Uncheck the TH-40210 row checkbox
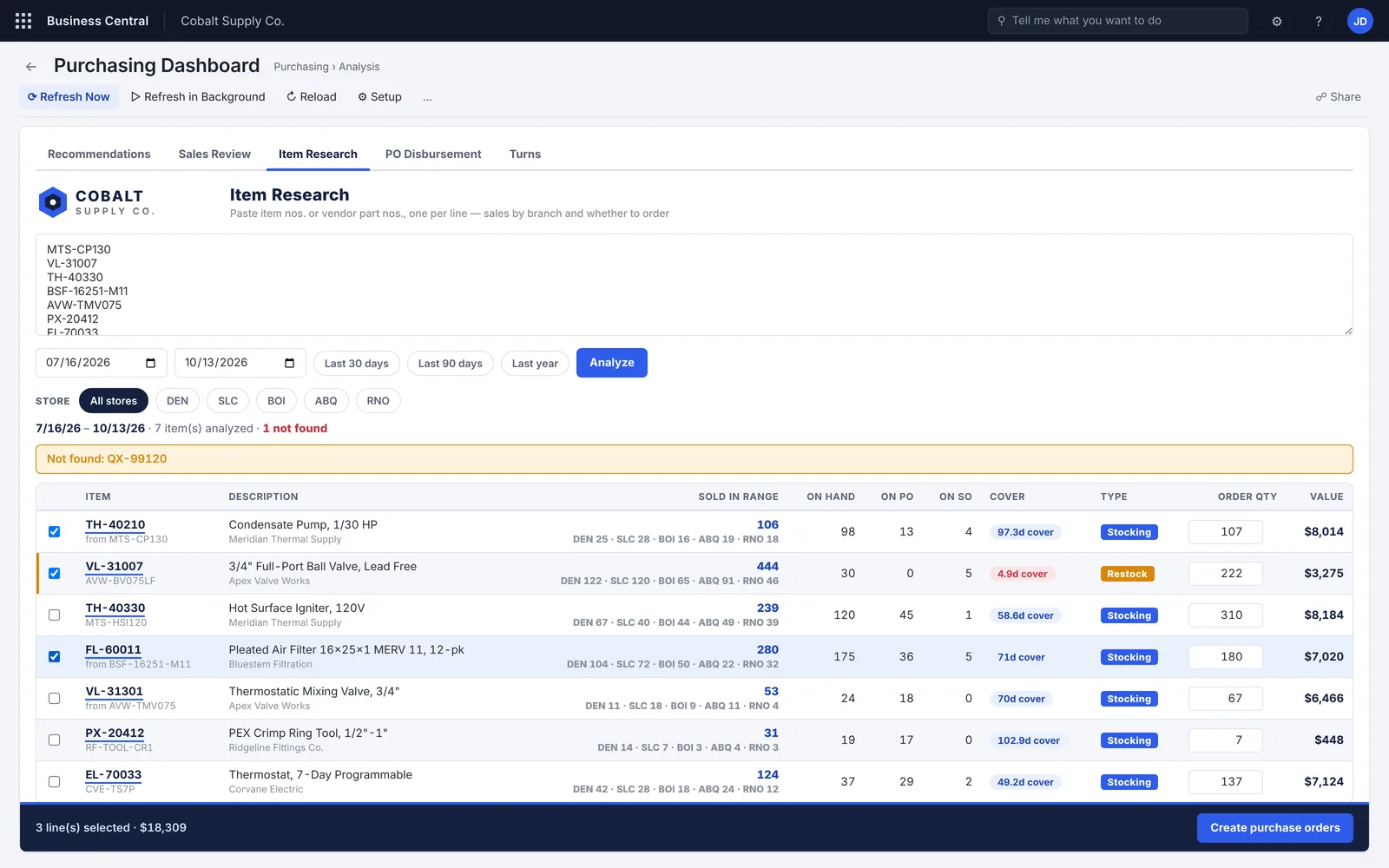Image resolution: width=1389 pixels, height=868 pixels. pyautogui.click(x=54, y=531)
